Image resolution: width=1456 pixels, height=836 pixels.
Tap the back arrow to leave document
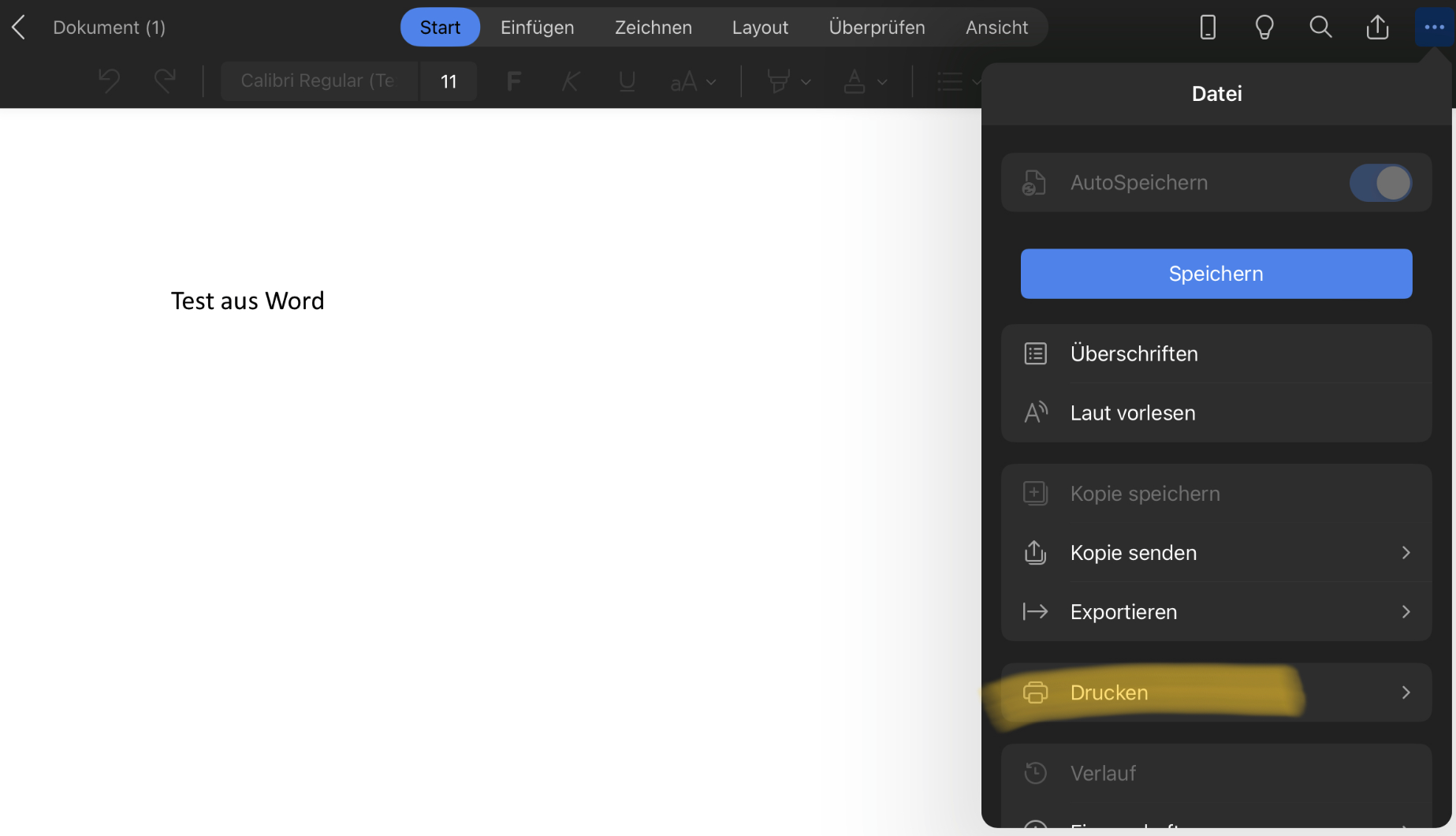click(x=19, y=28)
